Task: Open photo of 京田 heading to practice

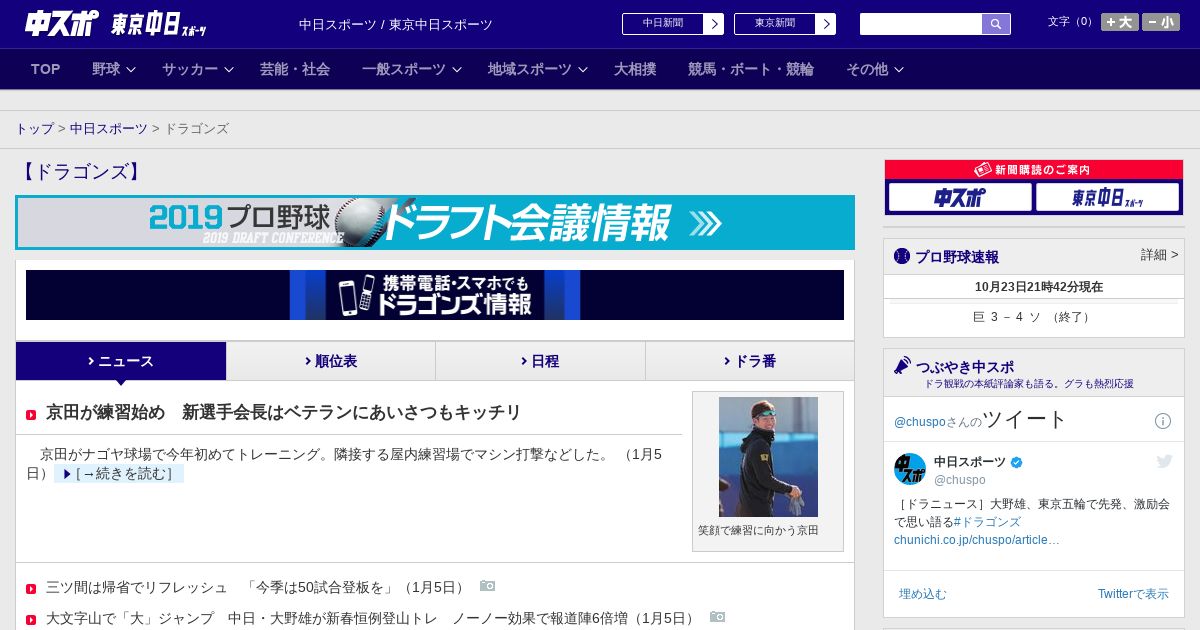Action: 768,457
